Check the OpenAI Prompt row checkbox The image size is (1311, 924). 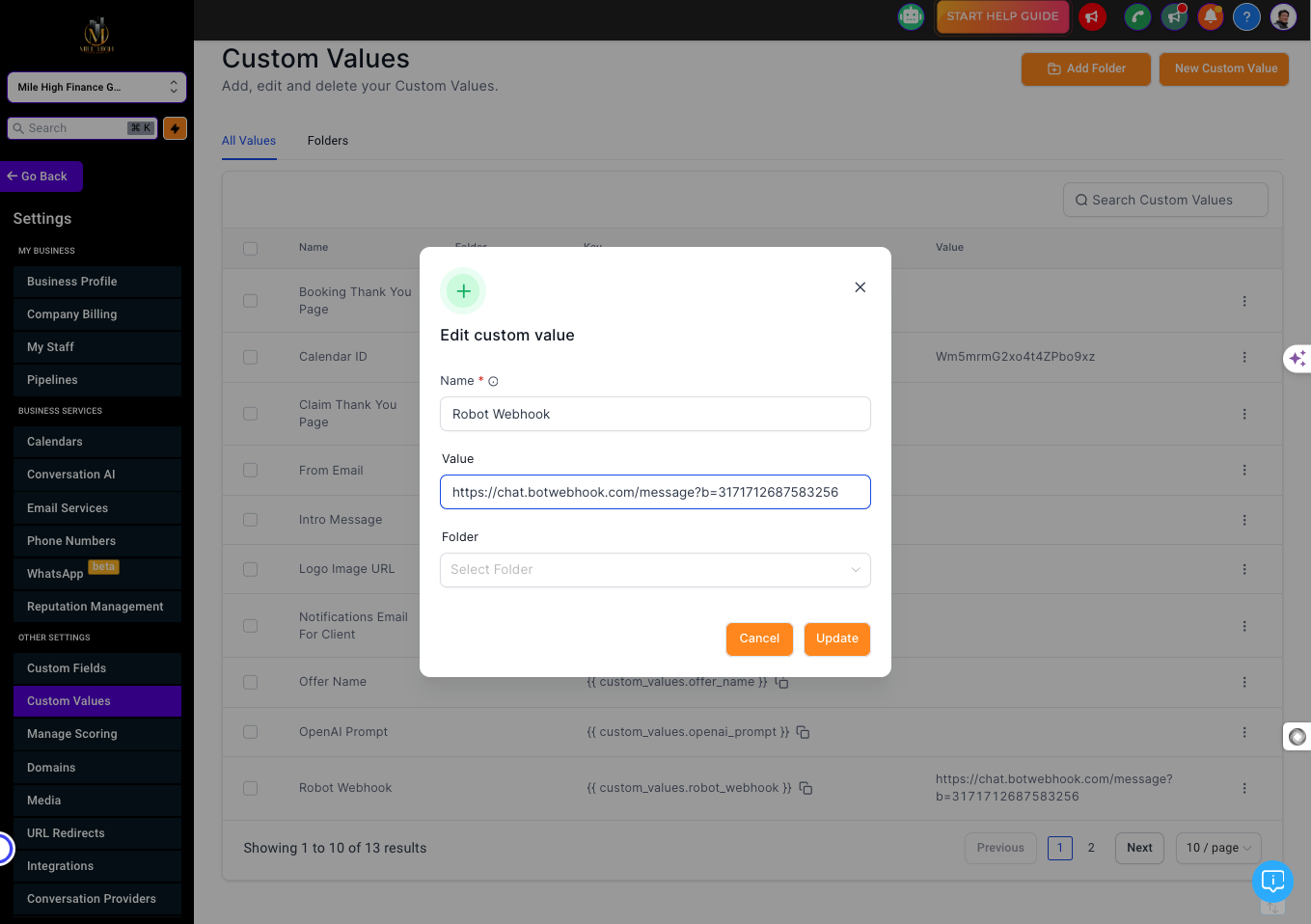coord(251,732)
